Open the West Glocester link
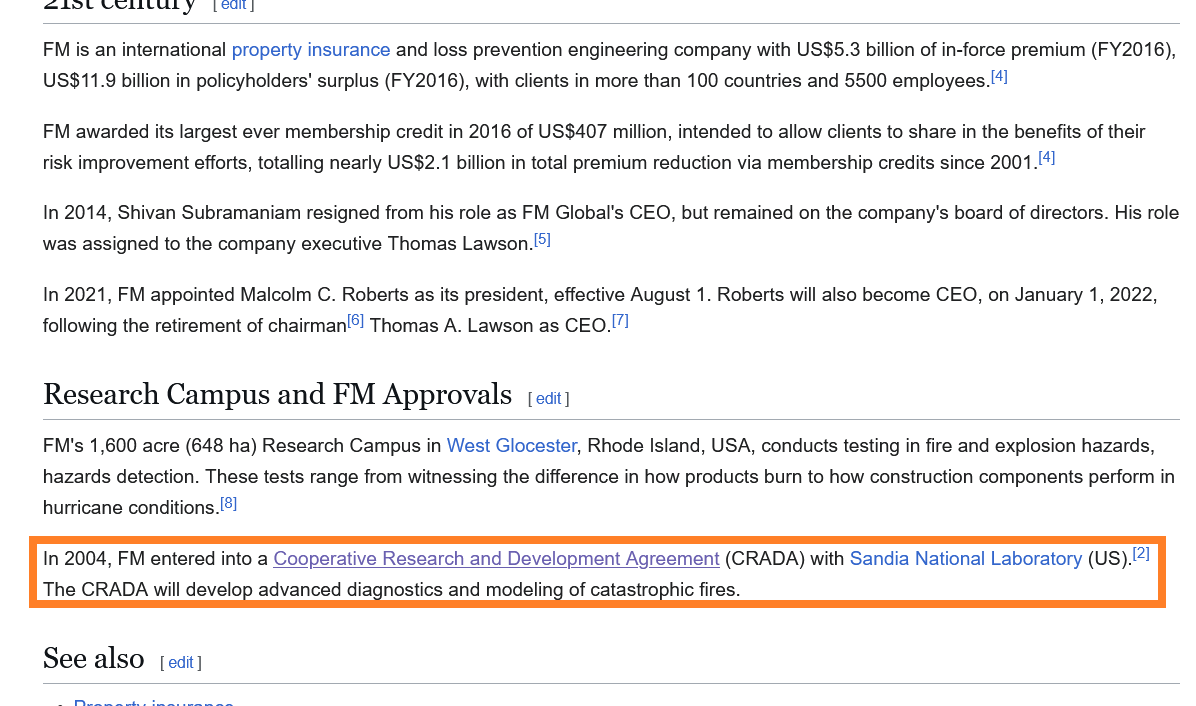Screen dimensions: 1196x706 [x=511, y=446]
